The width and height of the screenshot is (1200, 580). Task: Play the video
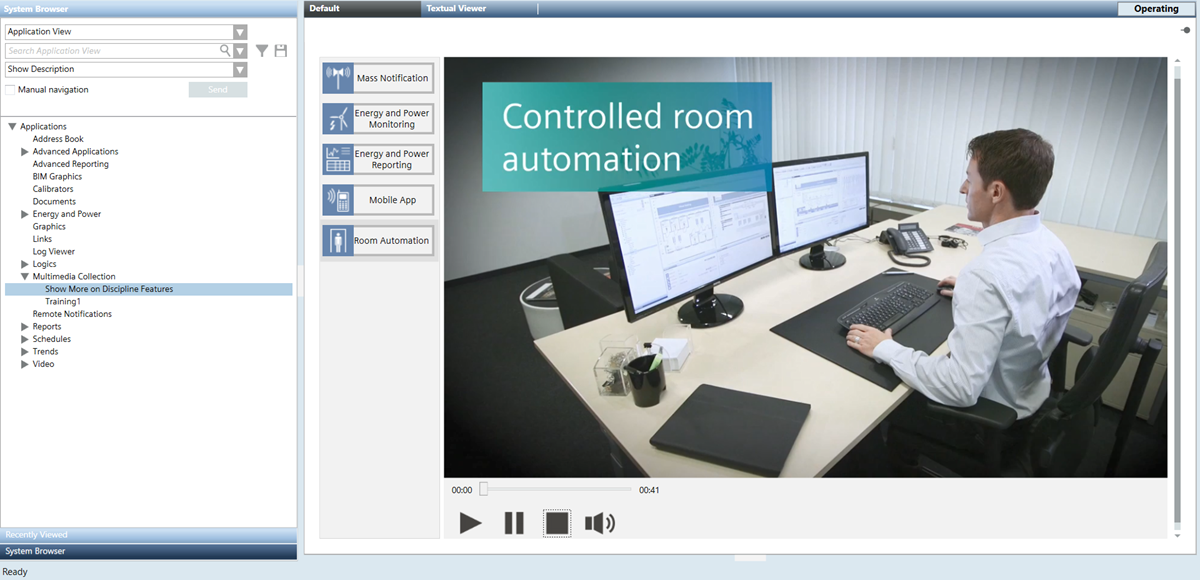pos(470,523)
